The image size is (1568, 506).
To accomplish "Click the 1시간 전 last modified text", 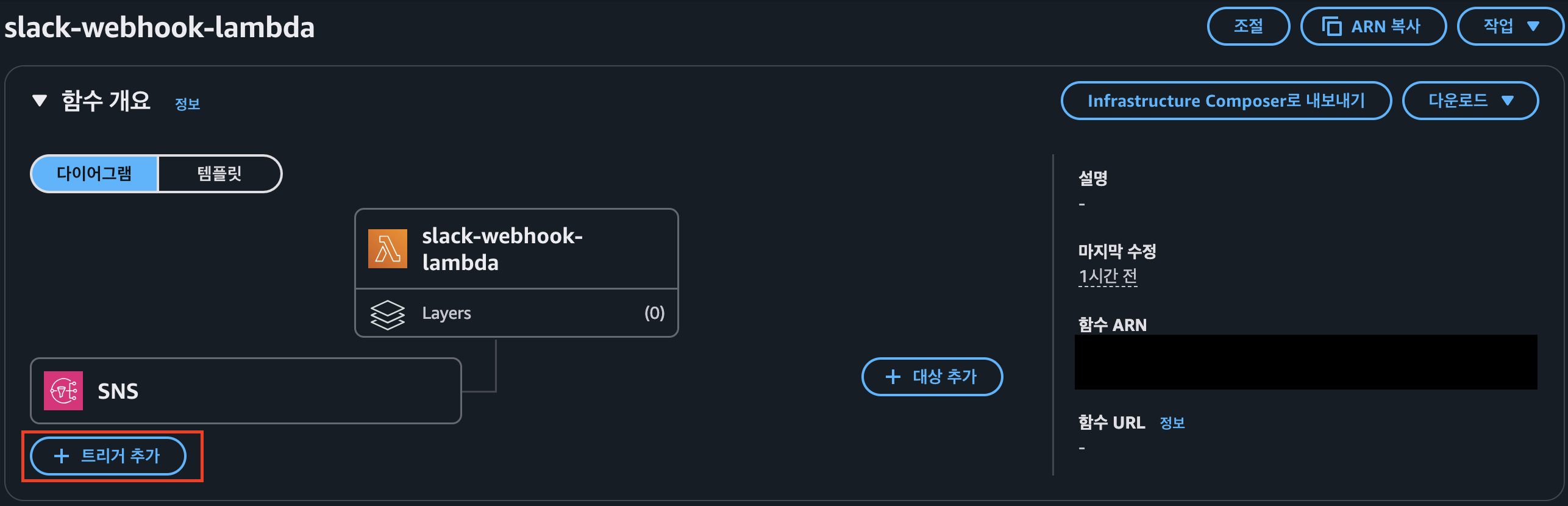I will point(1108,276).
